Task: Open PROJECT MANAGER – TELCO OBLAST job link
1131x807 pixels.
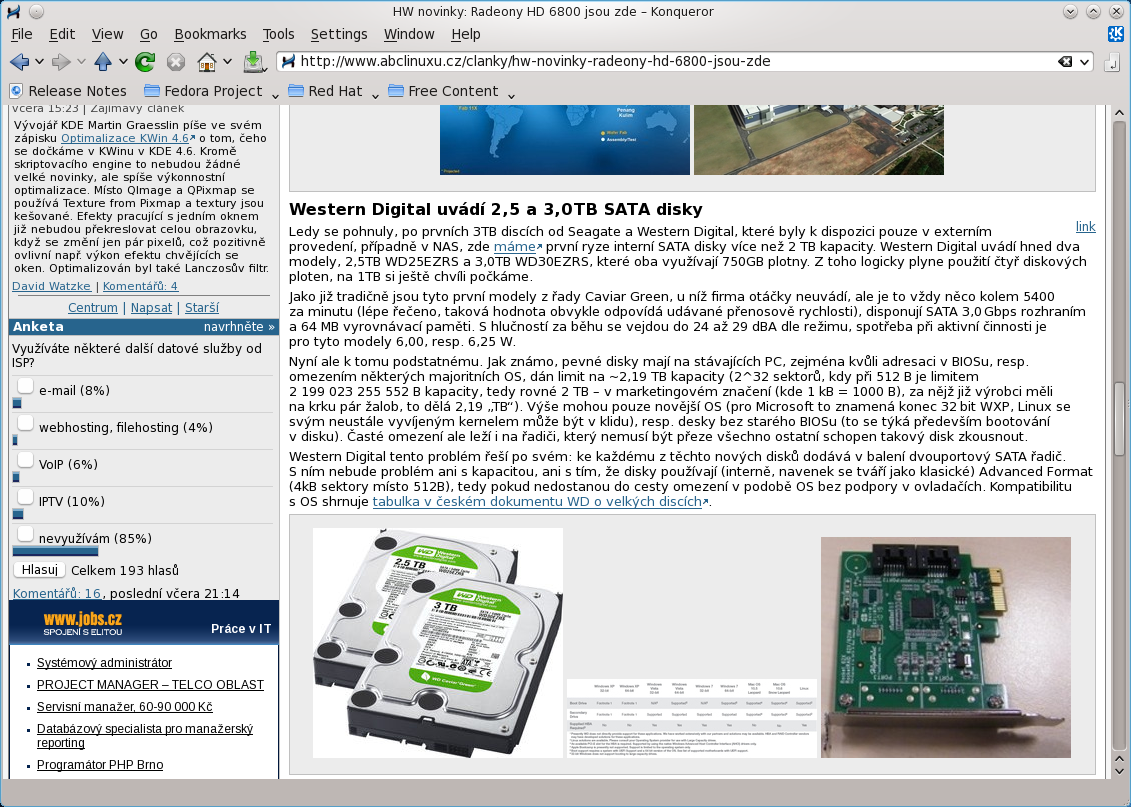Action: 151,685
